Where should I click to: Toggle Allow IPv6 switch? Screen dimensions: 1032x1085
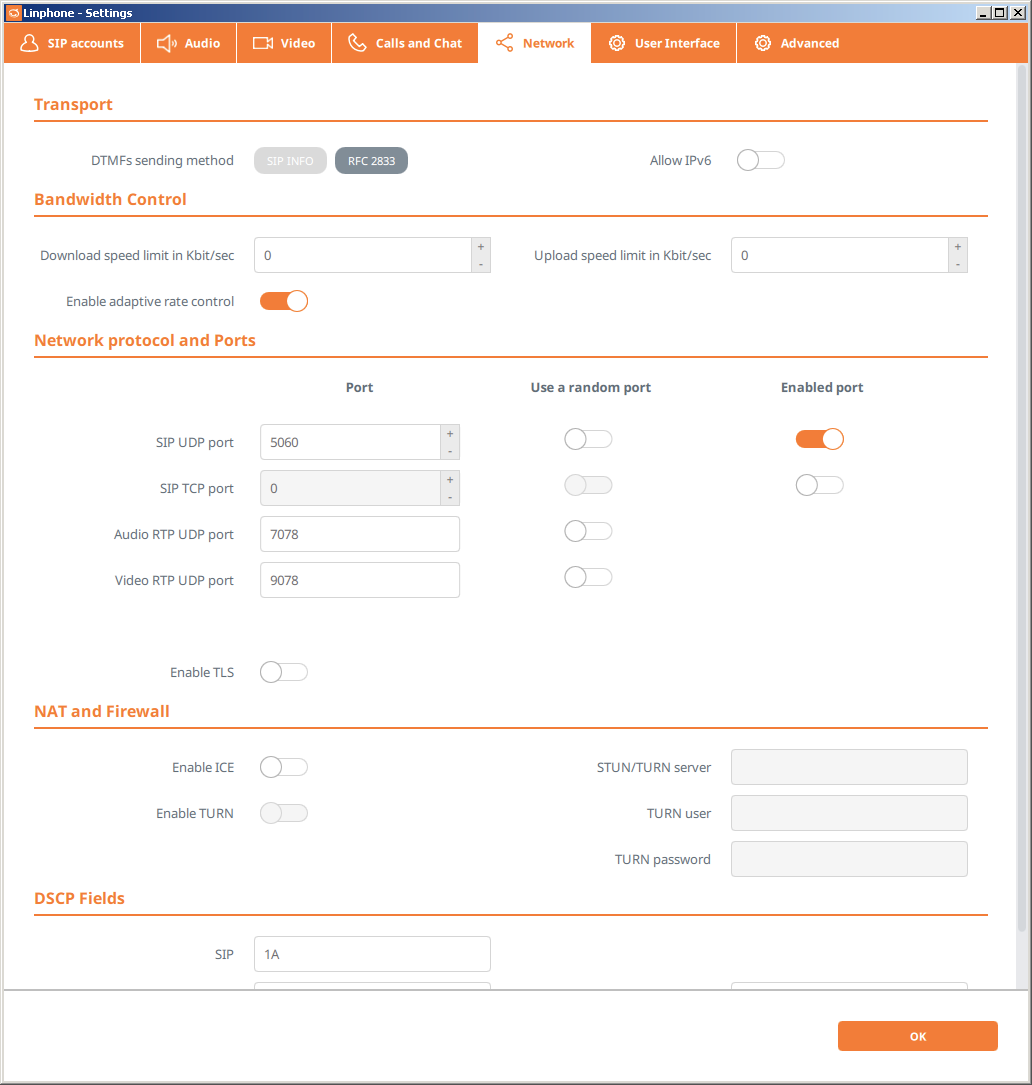761,161
